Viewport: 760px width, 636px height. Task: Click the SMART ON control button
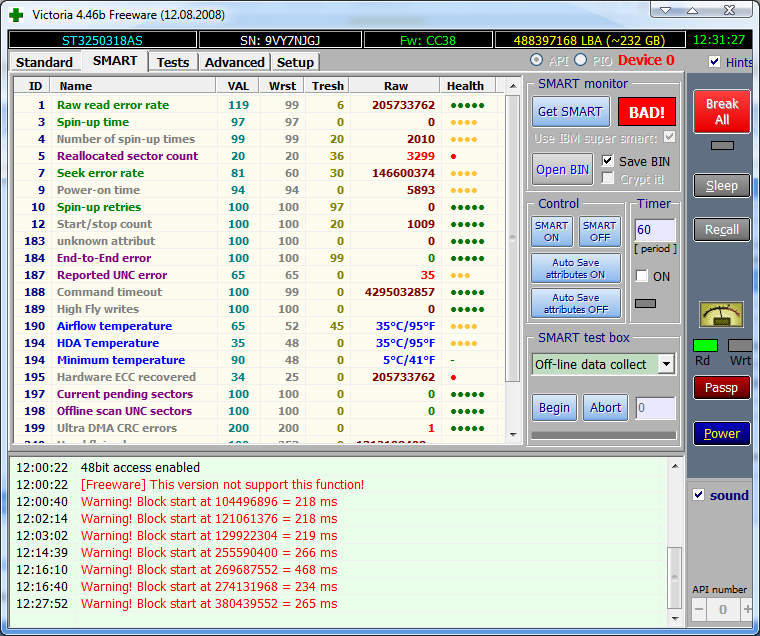tap(551, 231)
